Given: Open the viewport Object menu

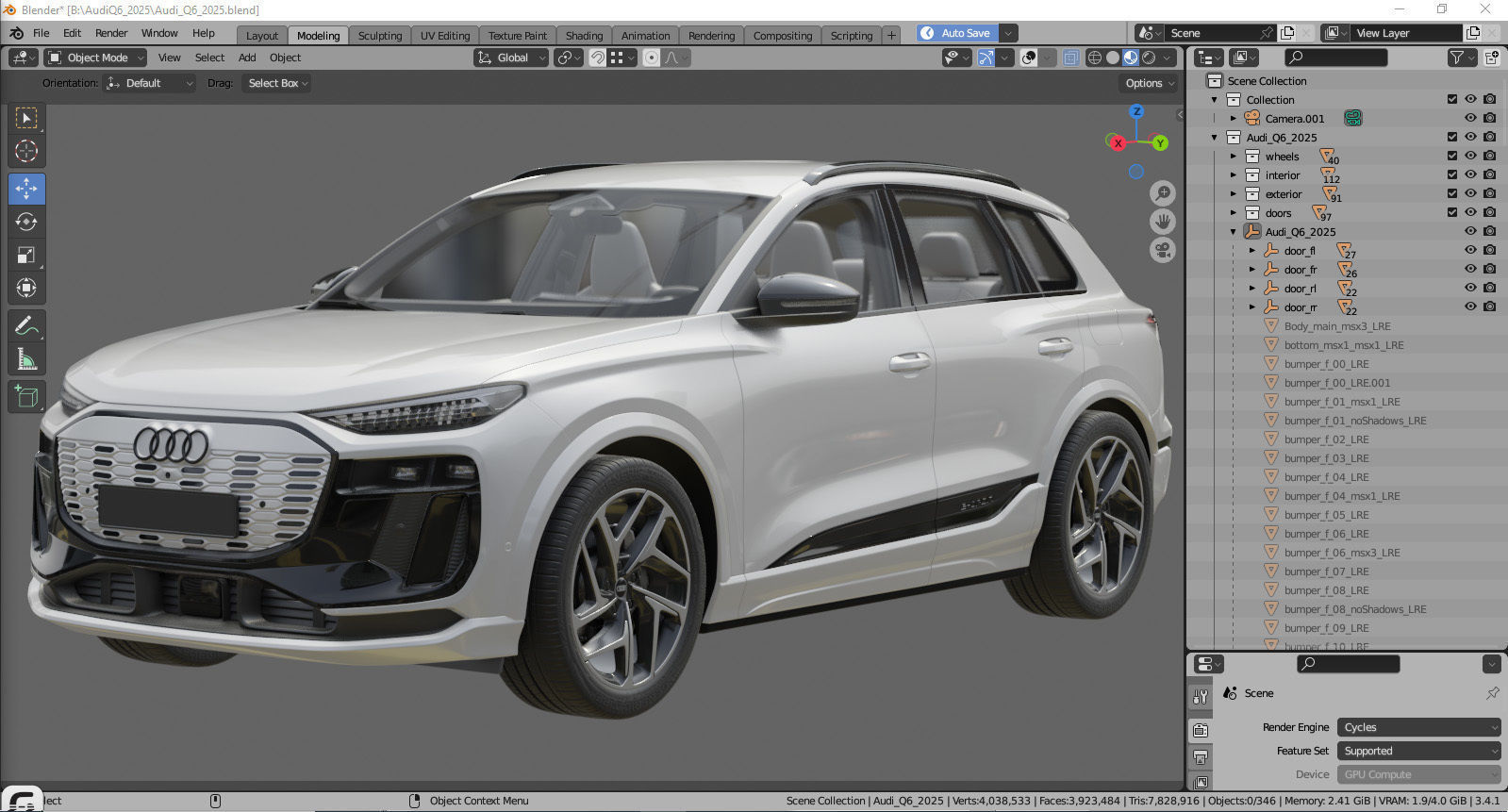Looking at the screenshot, I should [x=285, y=58].
